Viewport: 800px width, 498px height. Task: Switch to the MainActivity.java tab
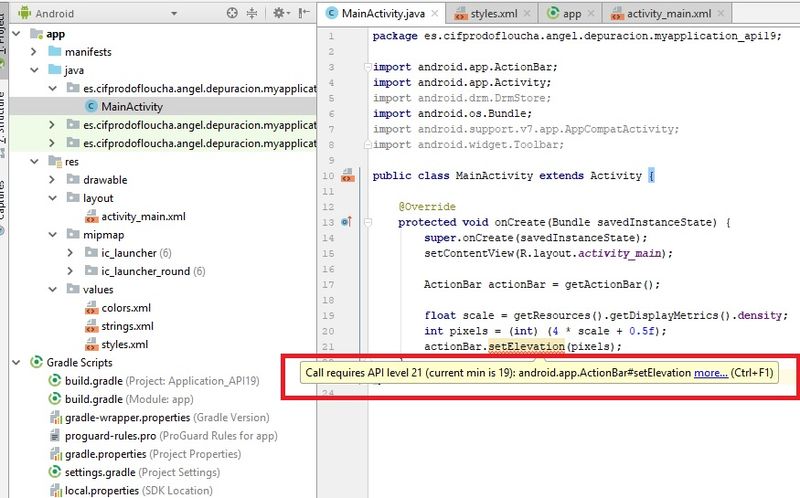tap(383, 14)
